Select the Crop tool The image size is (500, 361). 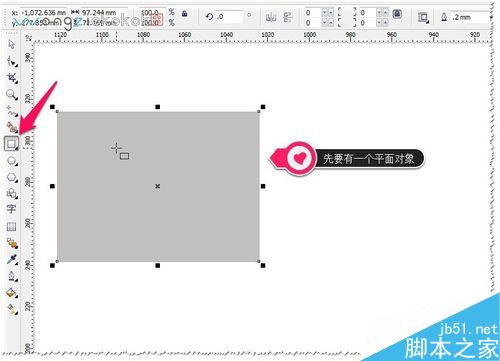click(12, 78)
